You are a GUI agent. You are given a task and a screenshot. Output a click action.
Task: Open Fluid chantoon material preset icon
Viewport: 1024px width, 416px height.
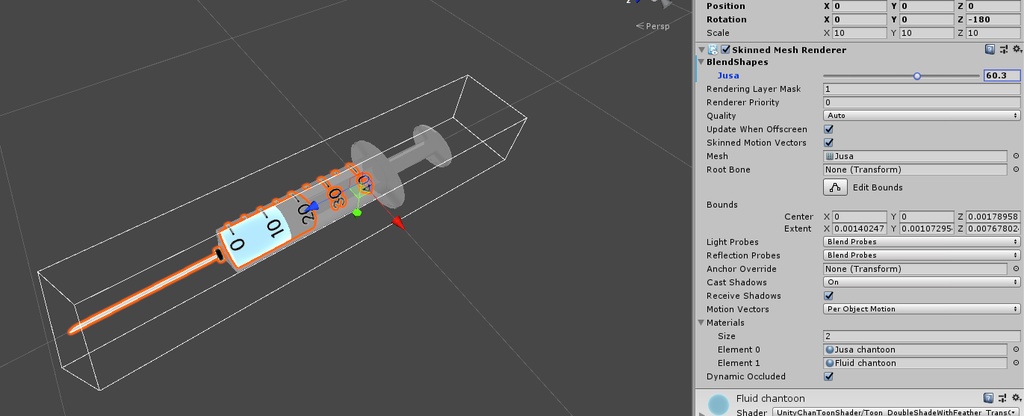coord(1002,398)
